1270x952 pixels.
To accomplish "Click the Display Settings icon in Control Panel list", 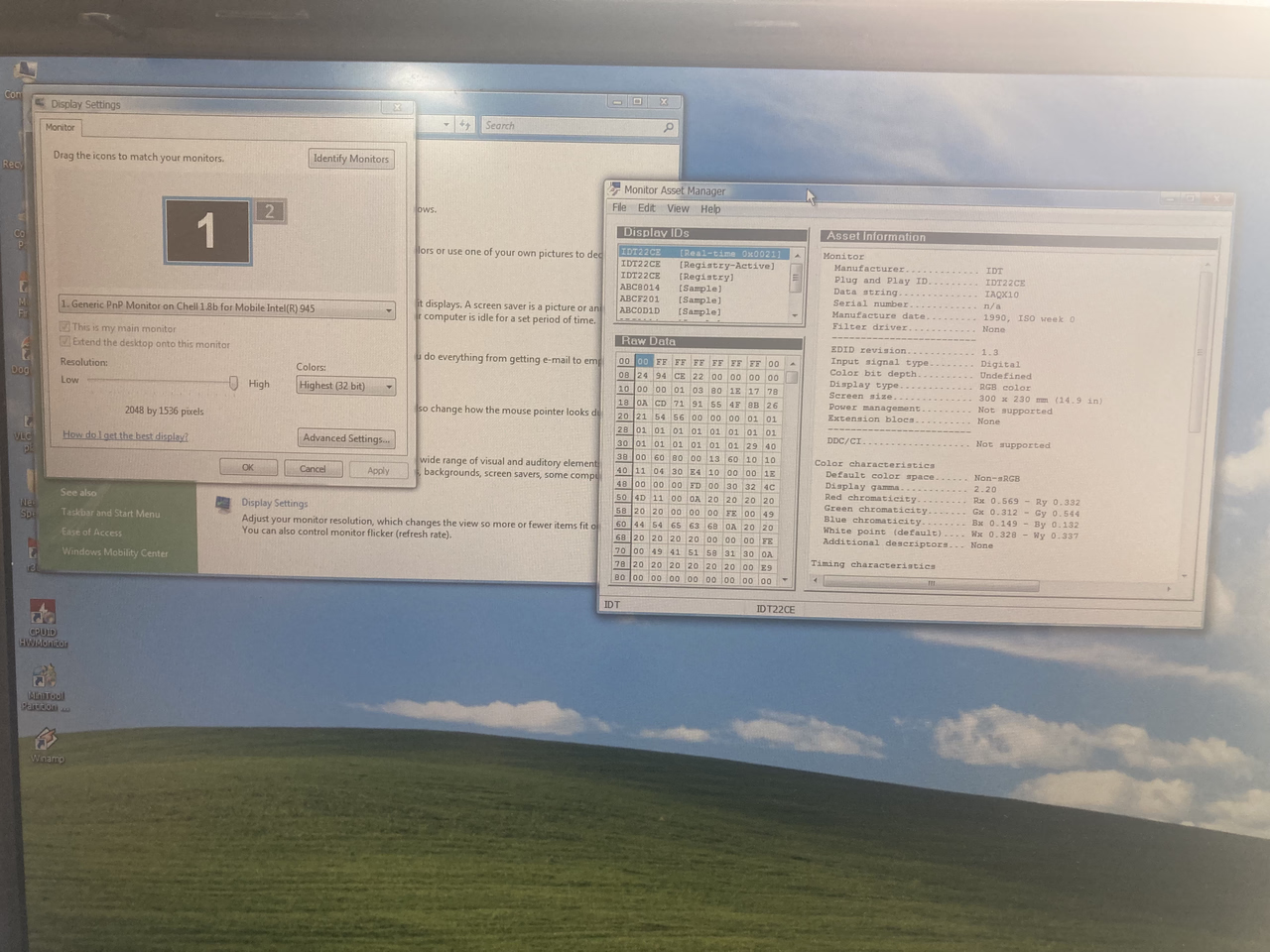I will point(224,505).
